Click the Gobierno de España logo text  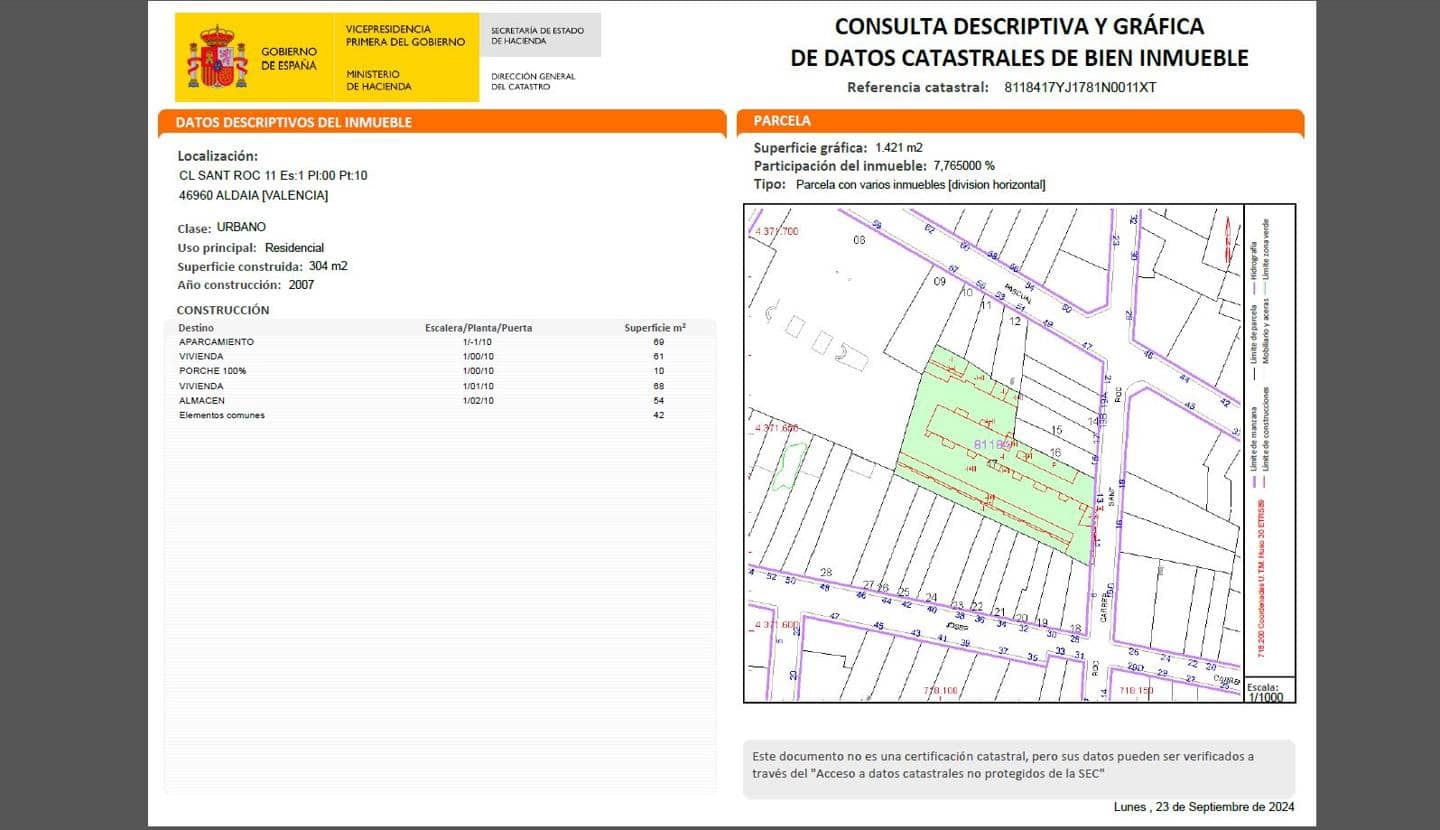coord(289,58)
